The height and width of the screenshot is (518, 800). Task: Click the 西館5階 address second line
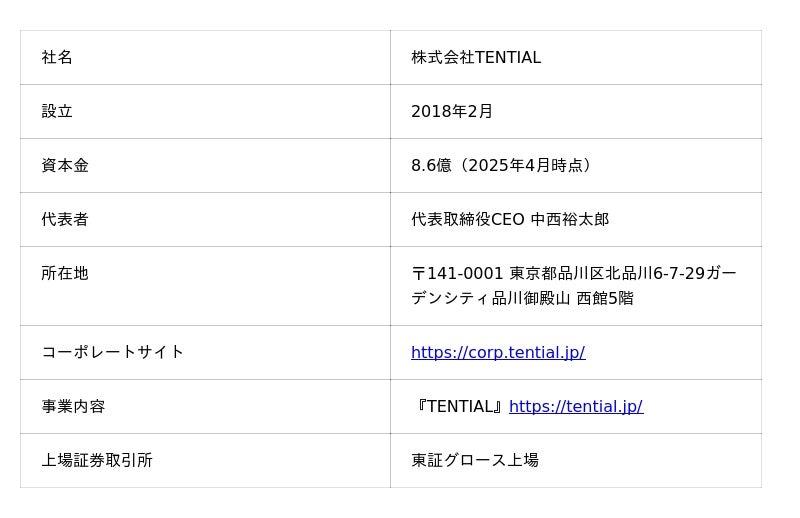pos(604,298)
